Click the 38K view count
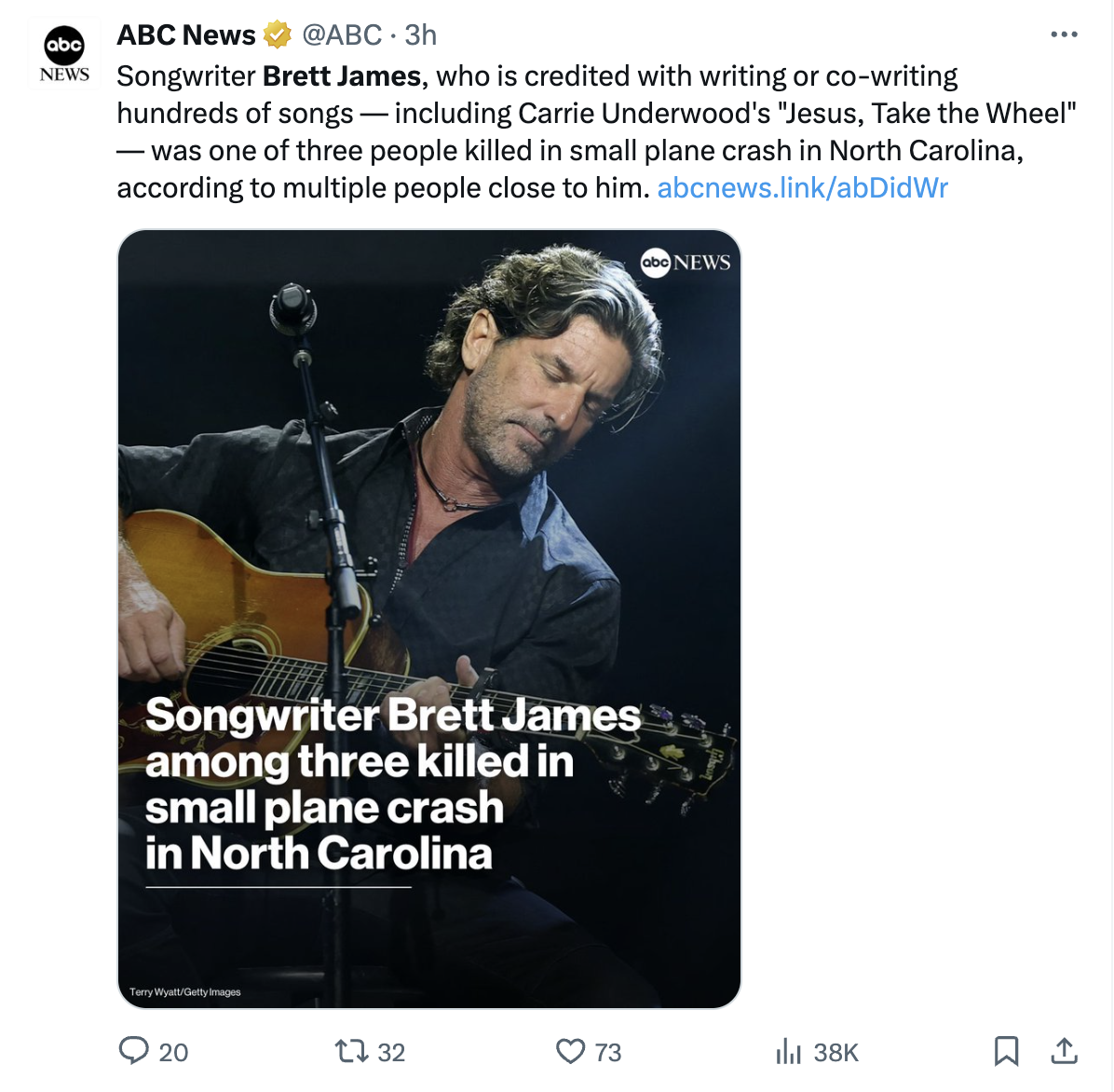 (835, 1053)
